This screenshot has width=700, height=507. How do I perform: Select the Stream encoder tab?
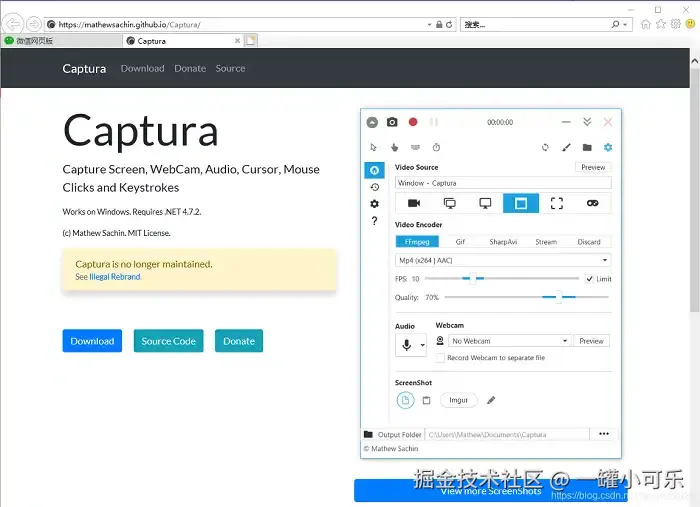click(x=546, y=242)
